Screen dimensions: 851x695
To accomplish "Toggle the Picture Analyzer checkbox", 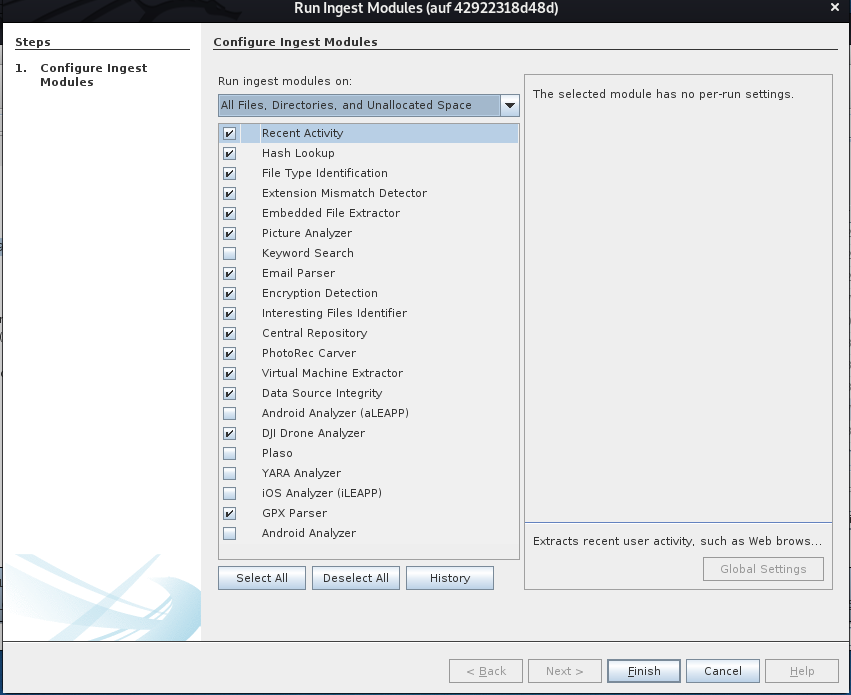I will [230, 233].
